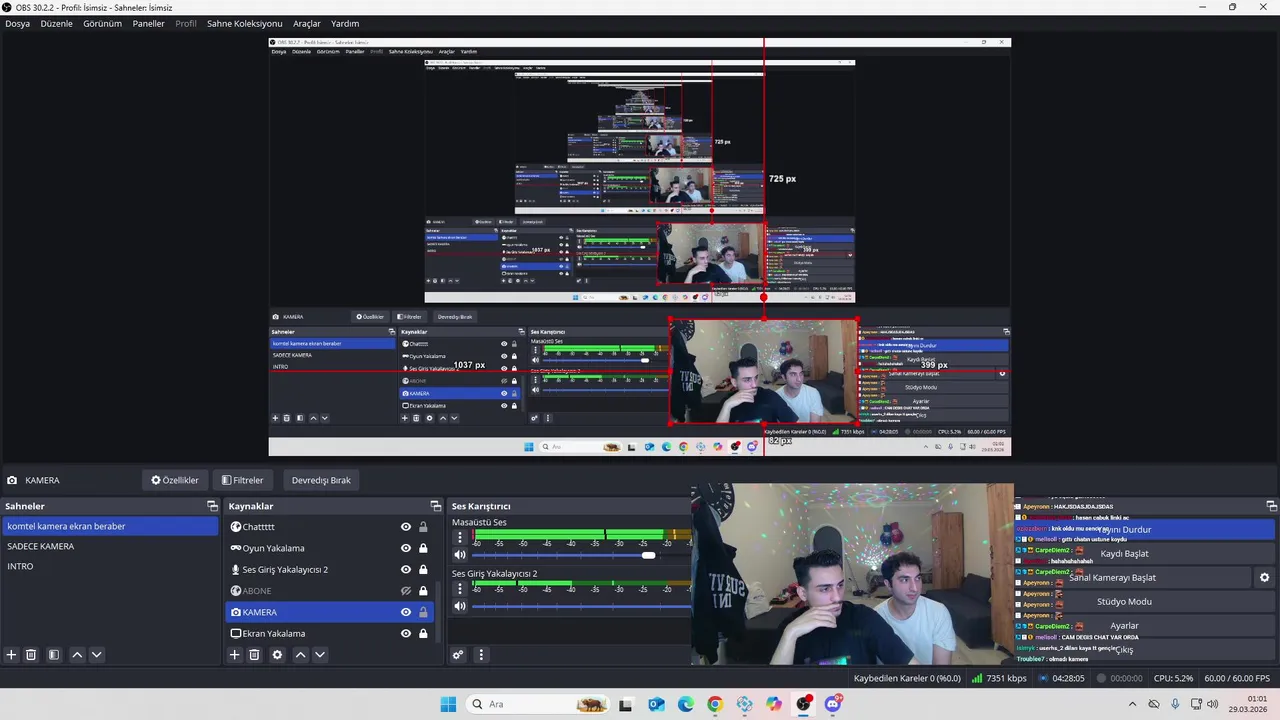Open Ses Giriş Yakalayıcısı 2 three-dot menu
Screen dimensions: 1280x720
pyautogui.click(x=460, y=589)
